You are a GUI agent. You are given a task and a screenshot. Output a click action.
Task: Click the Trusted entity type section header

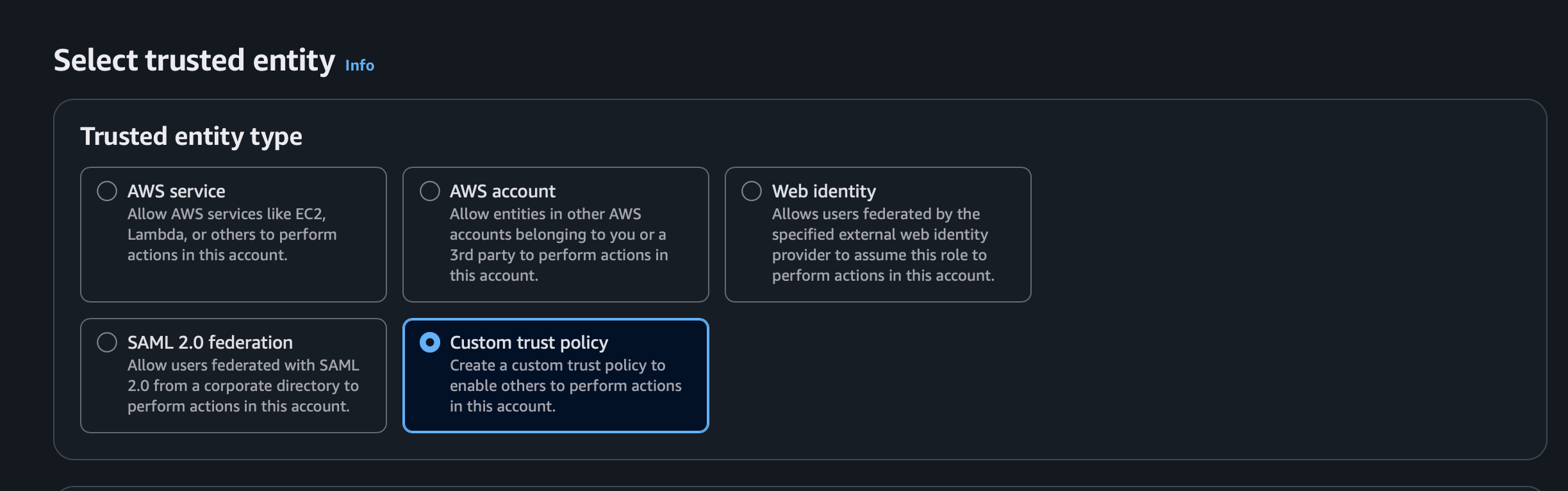(x=191, y=137)
